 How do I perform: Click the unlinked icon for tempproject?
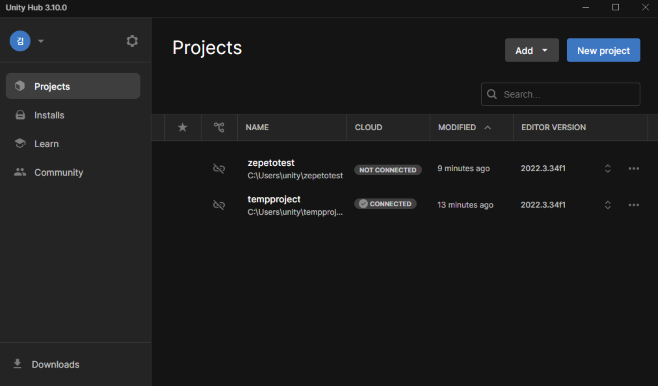(x=219, y=205)
